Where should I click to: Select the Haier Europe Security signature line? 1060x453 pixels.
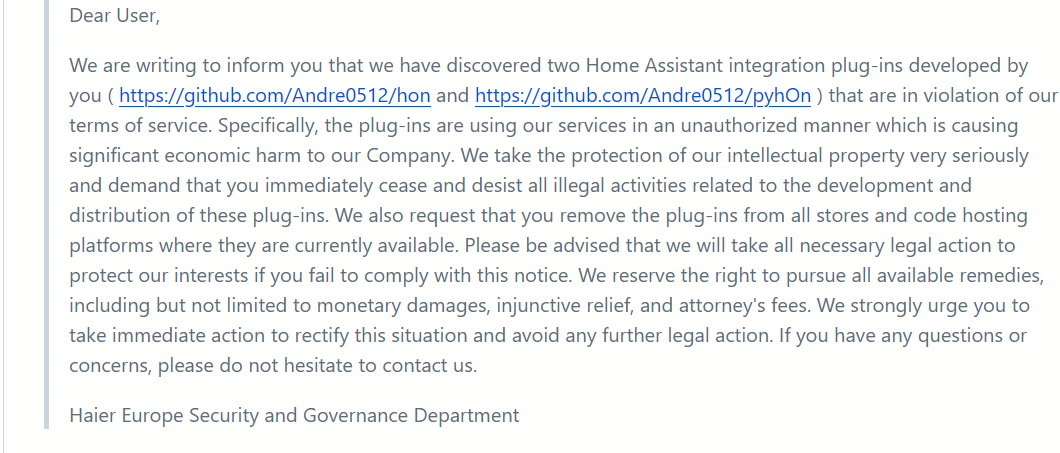tap(294, 414)
